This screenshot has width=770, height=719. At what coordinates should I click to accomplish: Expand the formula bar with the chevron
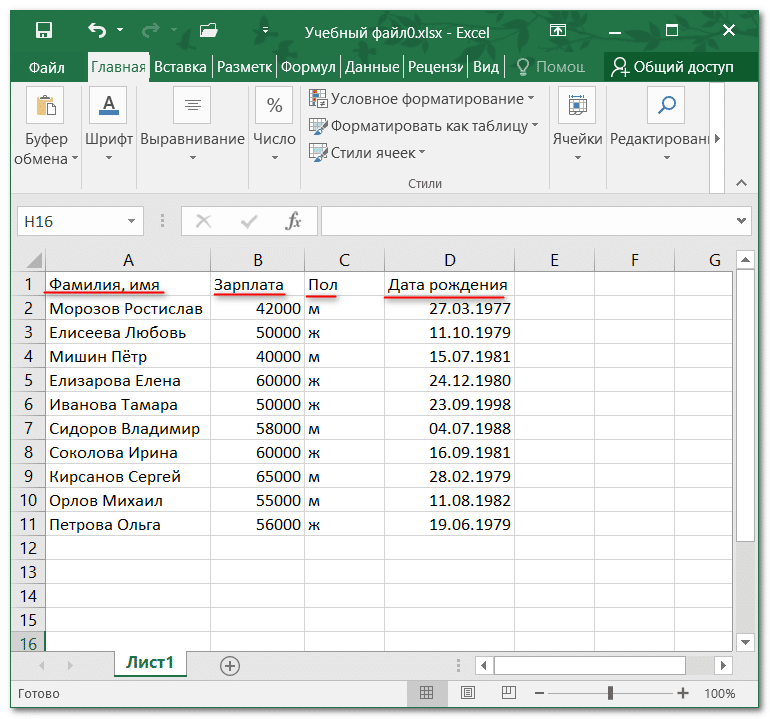click(742, 221)
